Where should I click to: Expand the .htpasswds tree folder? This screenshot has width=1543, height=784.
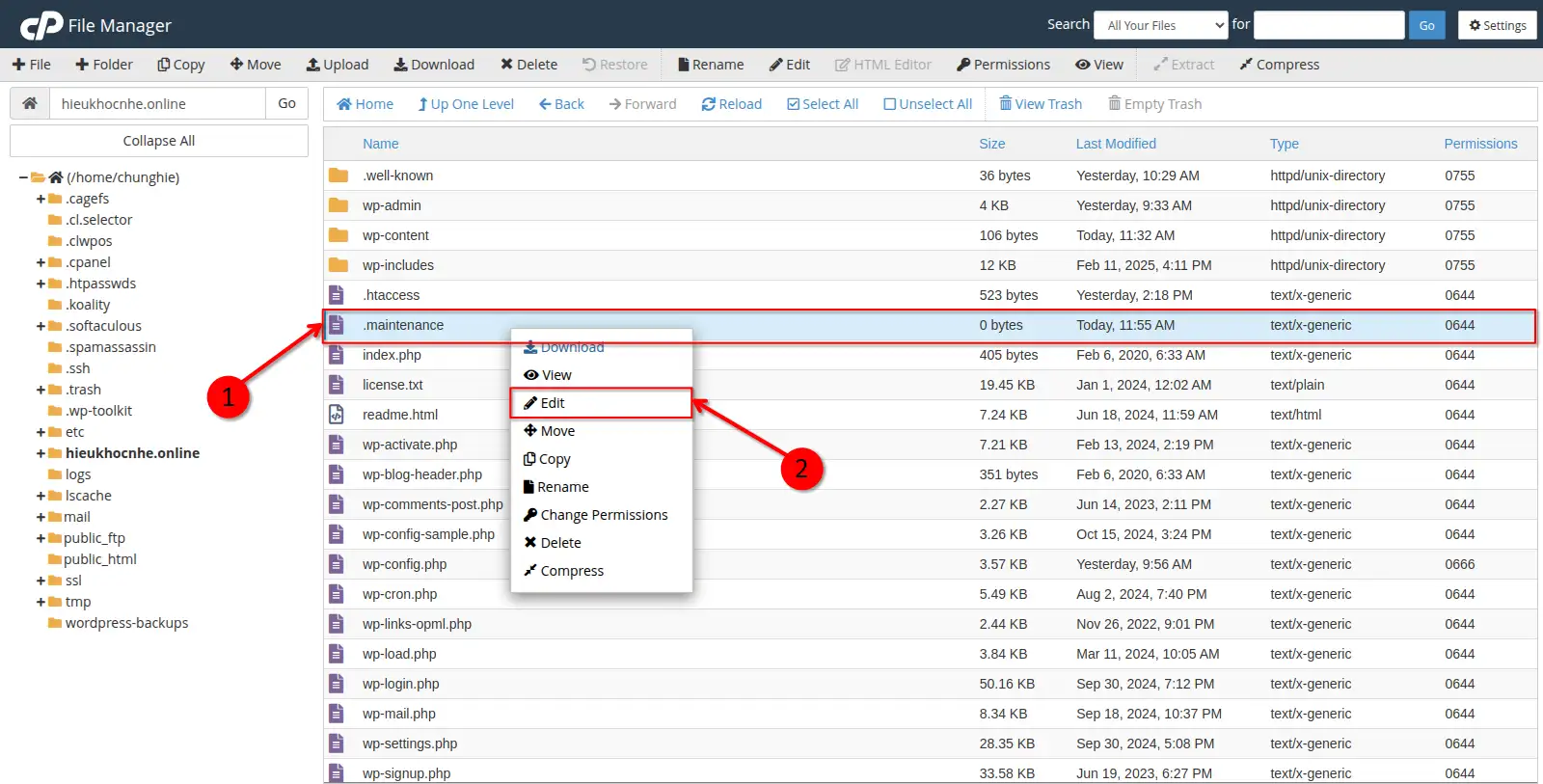tap(41, 284)
